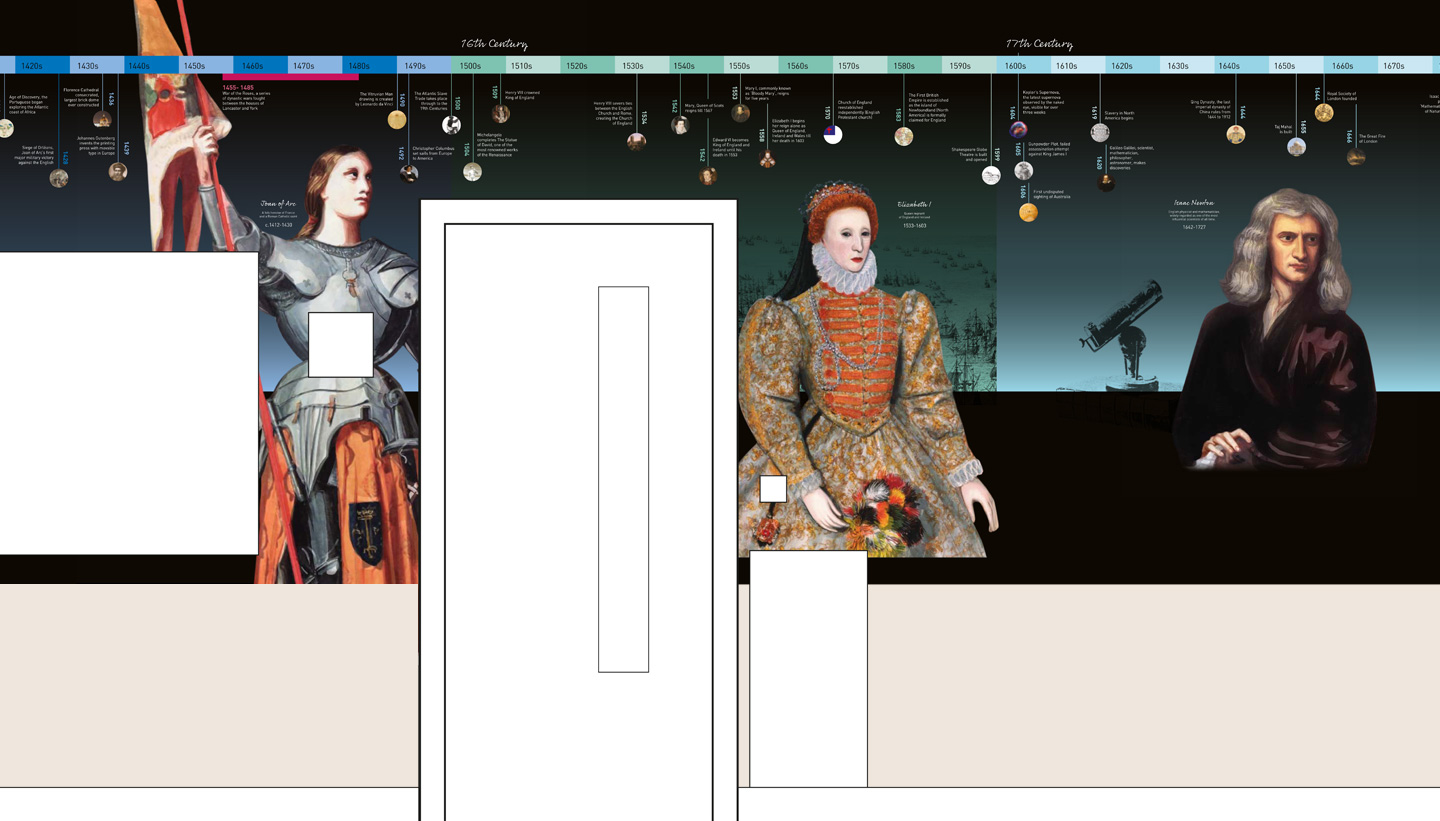This screenshot has height=821, width=1440.
Task: Open the Taj Mahal 1655 thumbnail
Action: (1296, 147)
